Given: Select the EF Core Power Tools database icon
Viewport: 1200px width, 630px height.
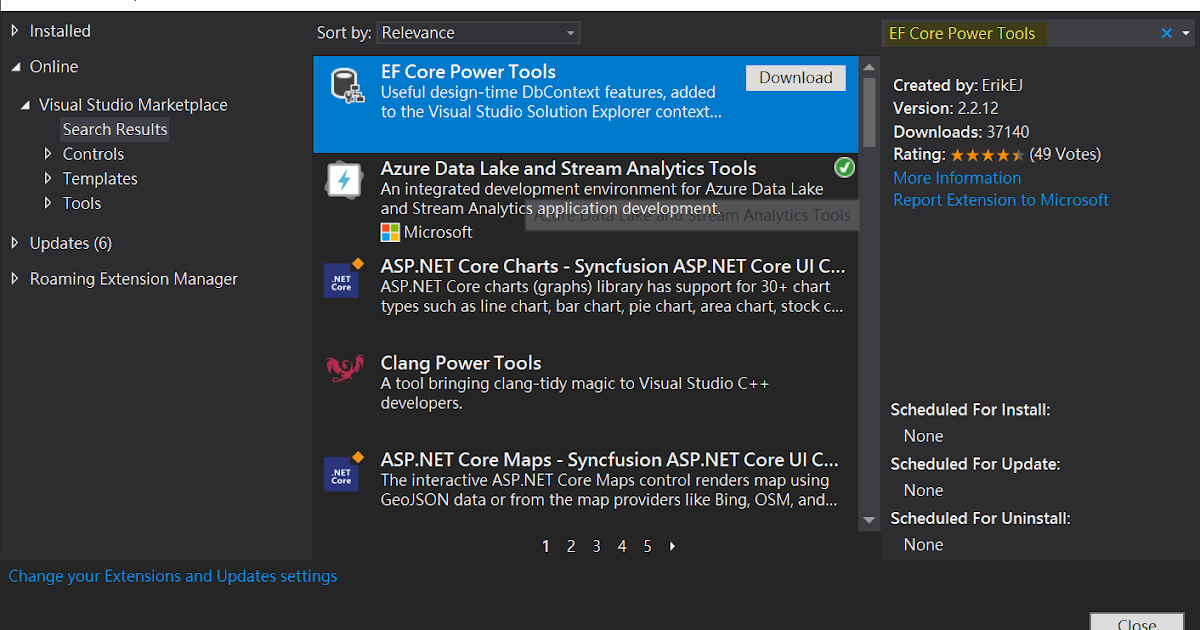Looking at the screenshot, I should point(345,84).
